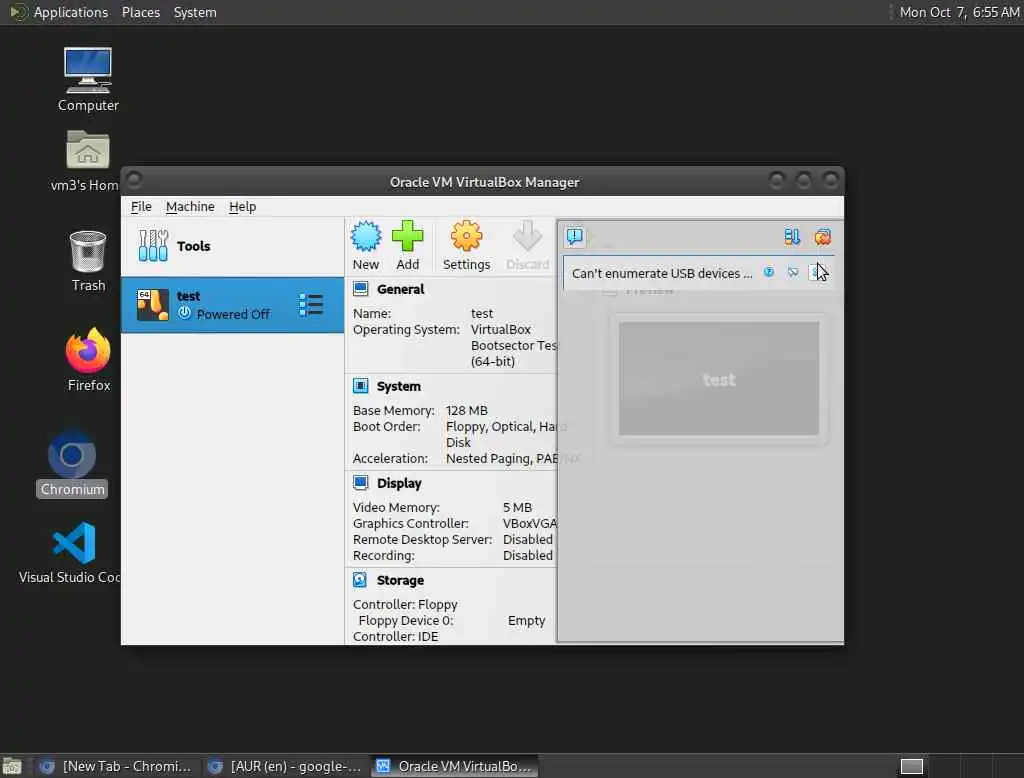1024x778 pixels.
Task: Open the Help menu
Action: (x=242, y=206)
